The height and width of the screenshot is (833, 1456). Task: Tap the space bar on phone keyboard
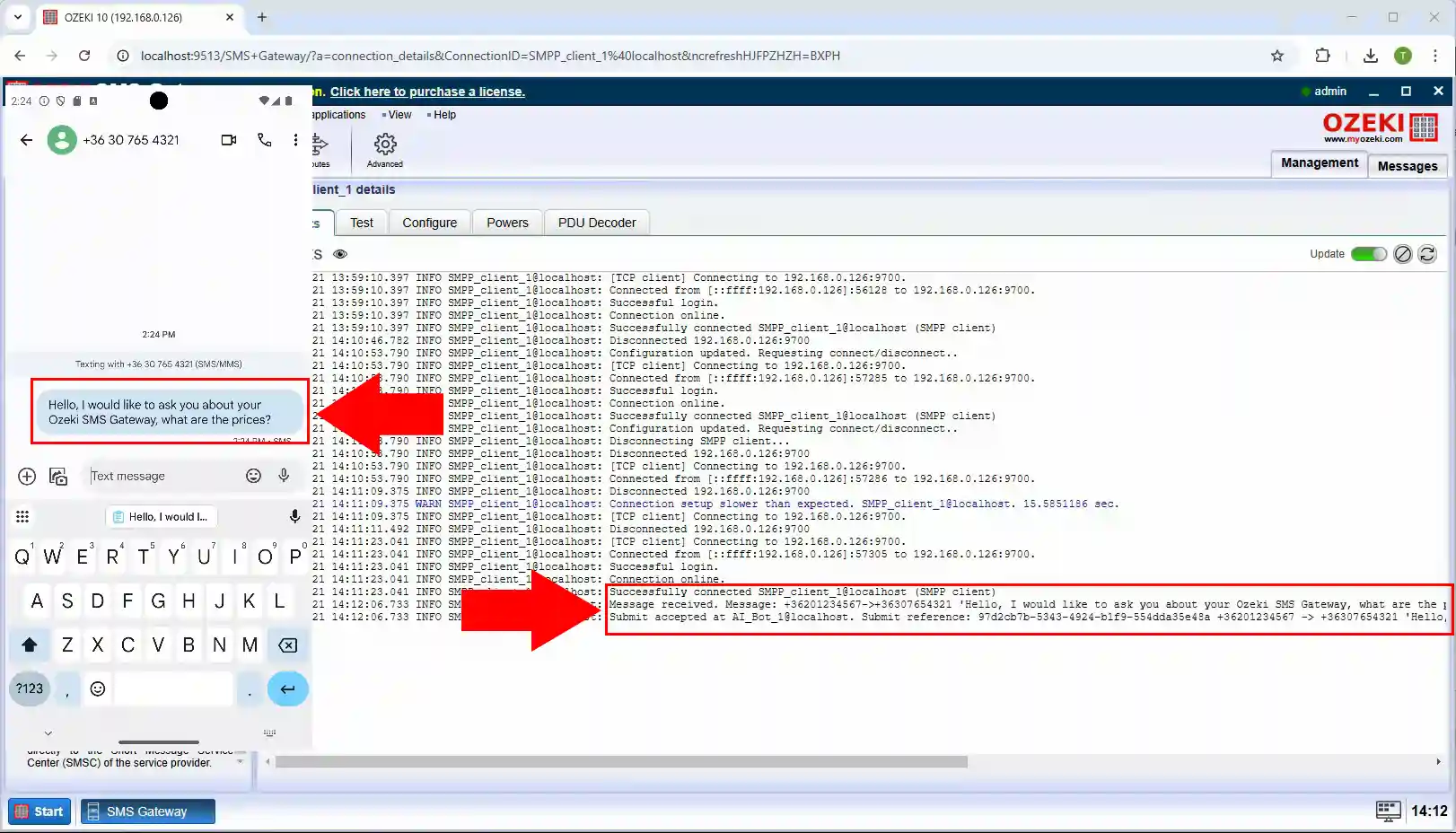tap(174, 688)
